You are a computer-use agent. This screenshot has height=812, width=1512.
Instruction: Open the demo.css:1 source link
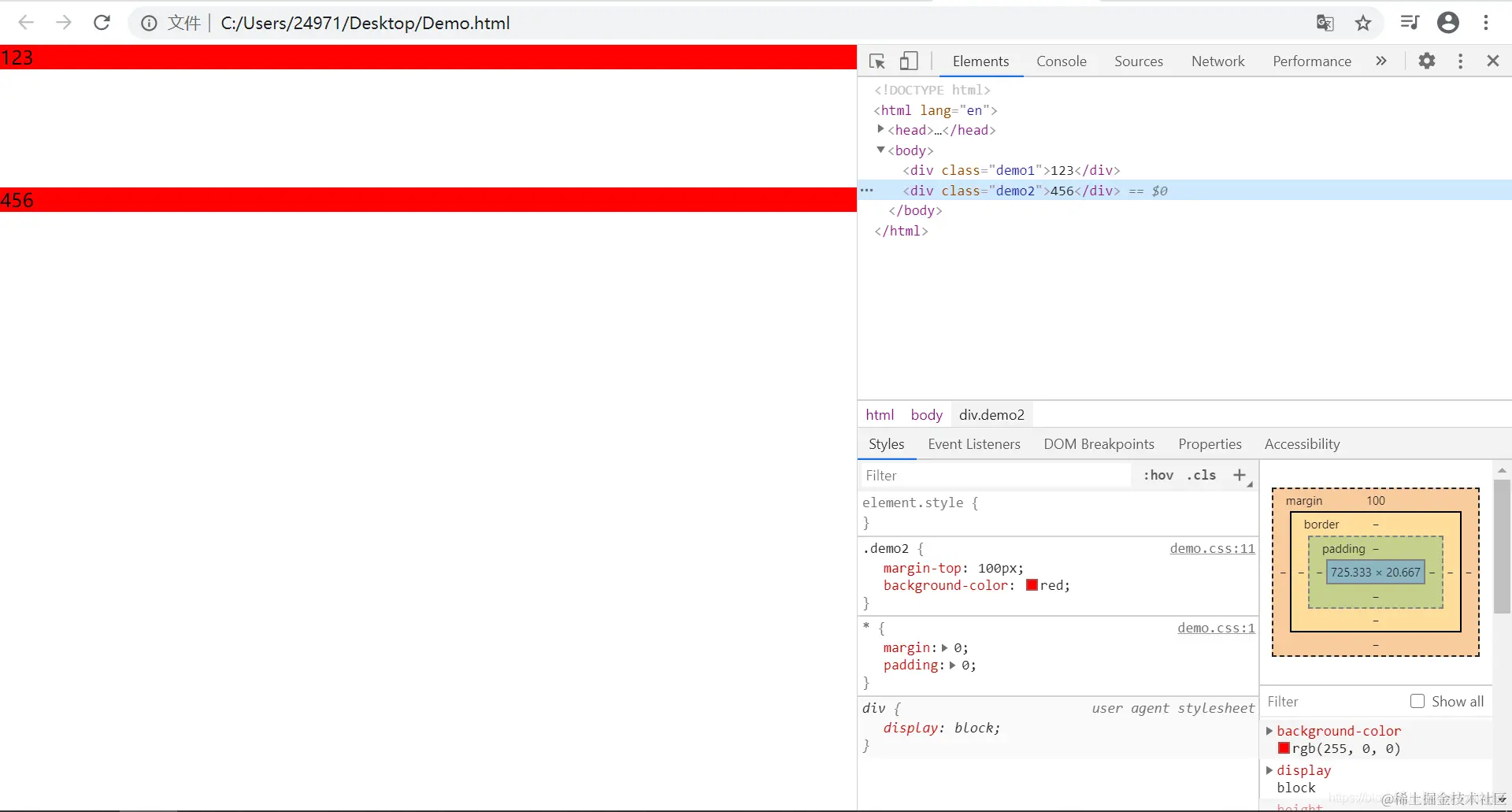1216,628
